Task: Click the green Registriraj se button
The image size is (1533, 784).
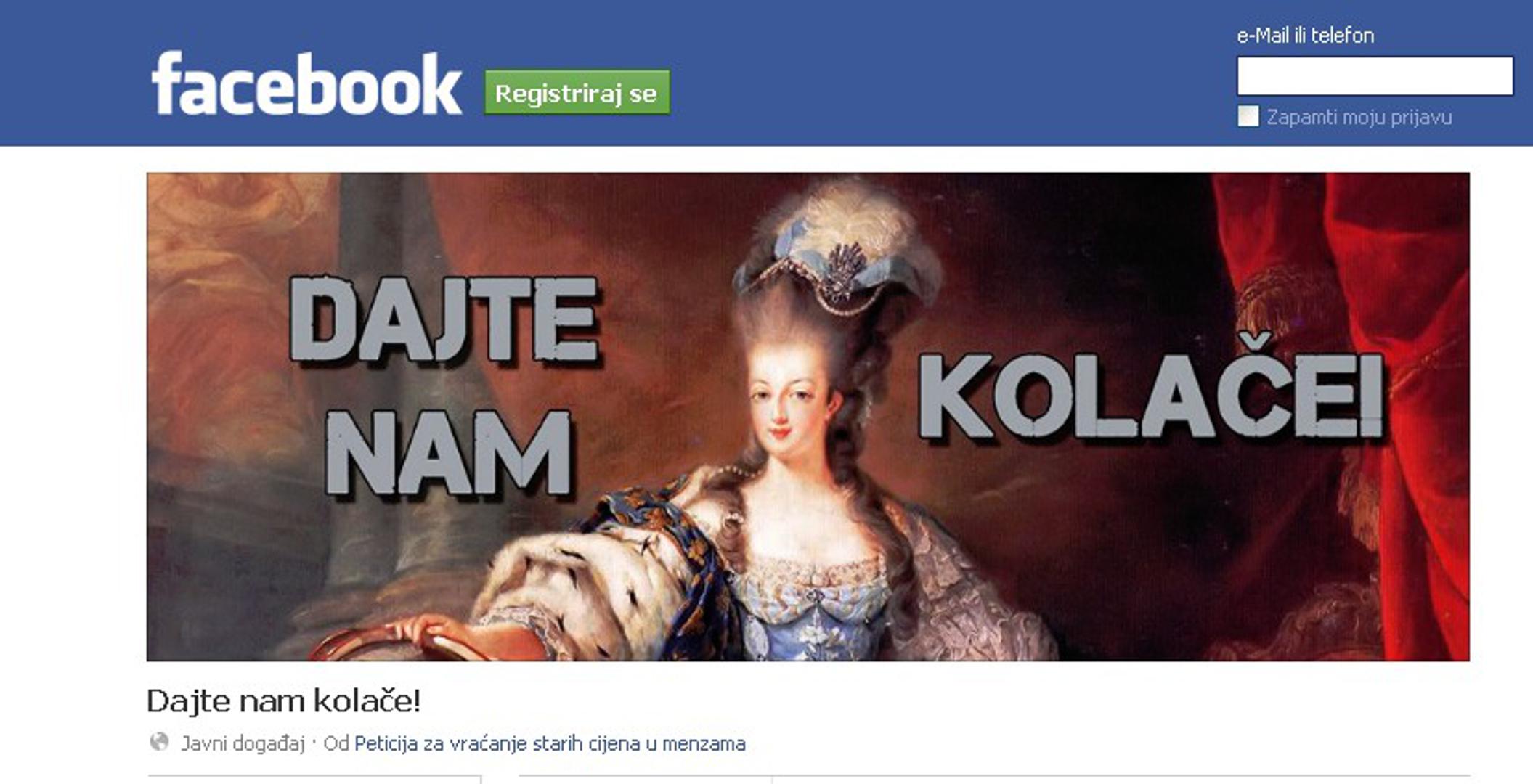Action: click(x=577, y=92)
